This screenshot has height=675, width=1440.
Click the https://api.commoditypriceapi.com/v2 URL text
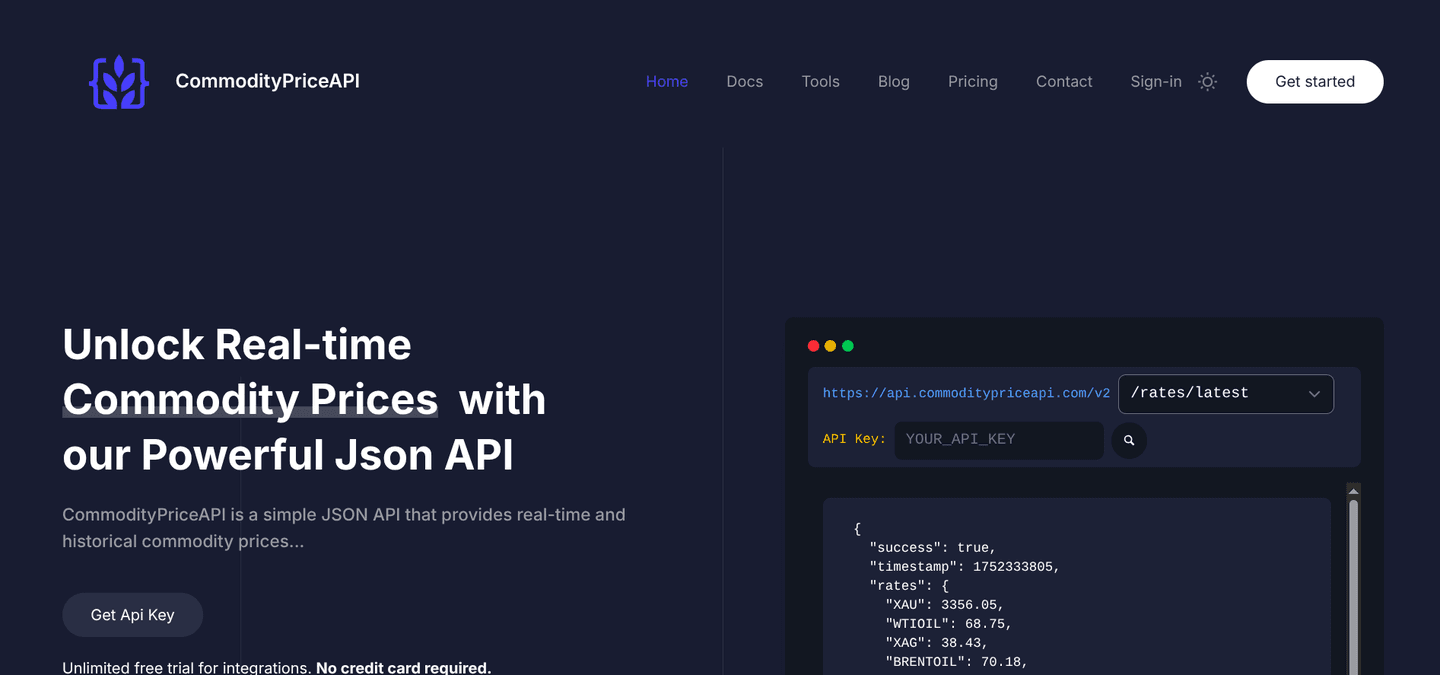[966, 394]
